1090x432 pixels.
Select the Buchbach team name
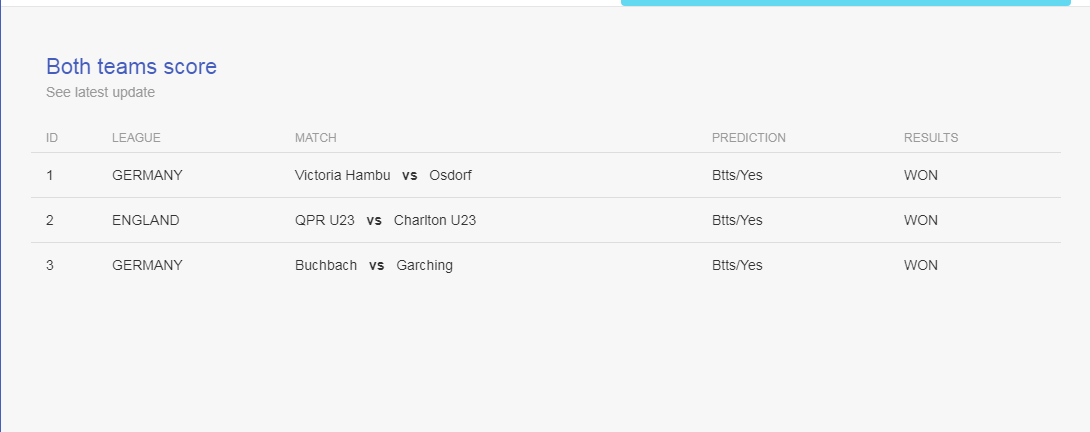[x=326, y=266]
